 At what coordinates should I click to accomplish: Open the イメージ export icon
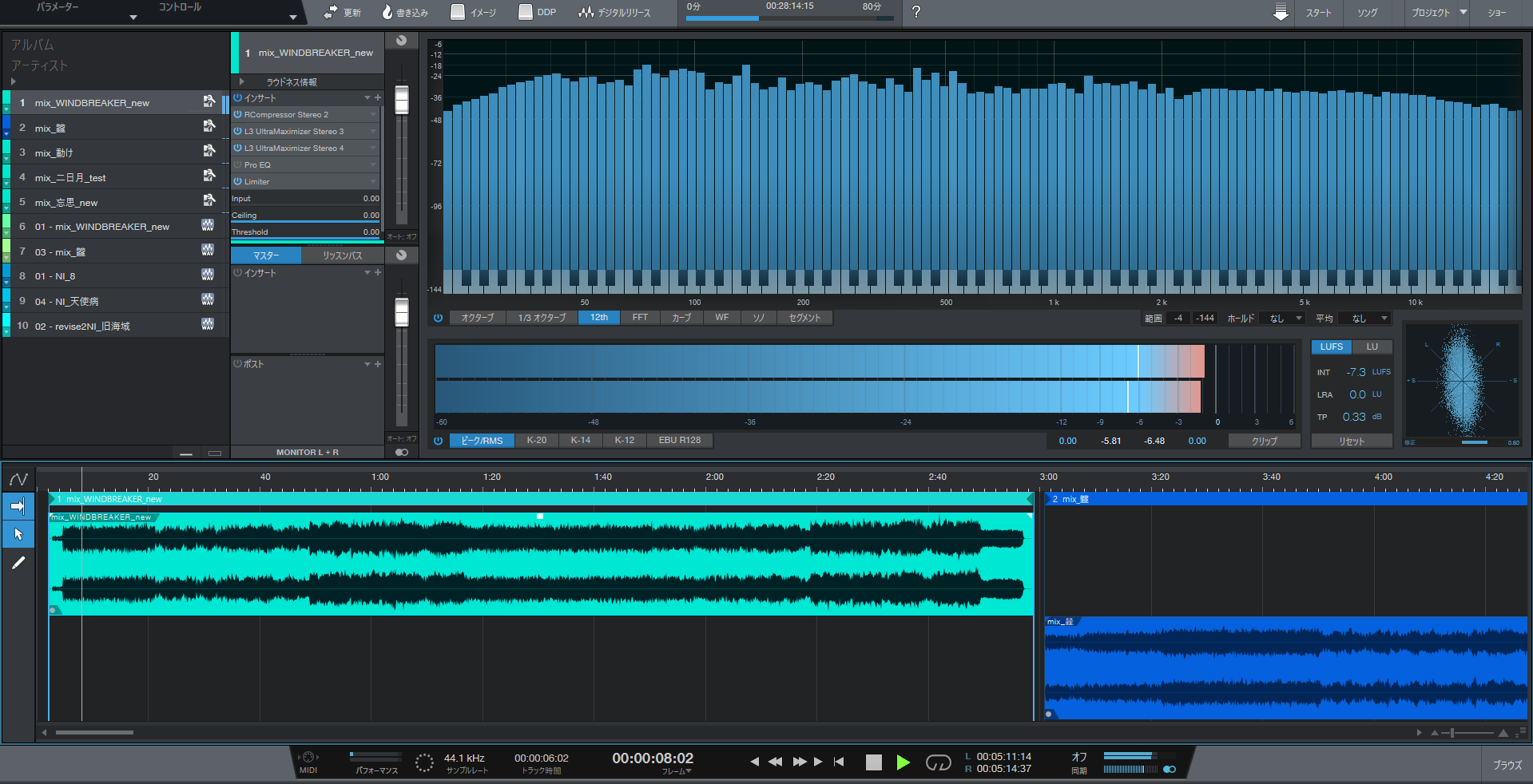[x=456, y=12]
